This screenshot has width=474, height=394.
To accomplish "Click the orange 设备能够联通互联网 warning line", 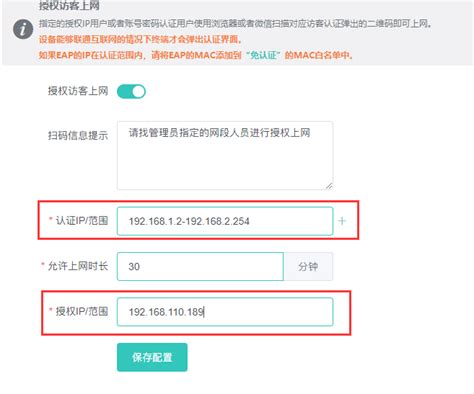I will tap(140, 39).
